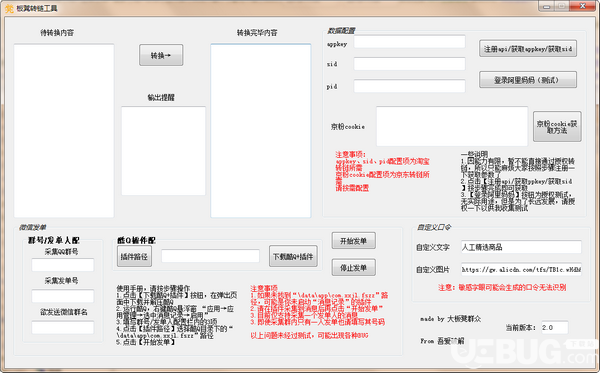The width and height of the screenshot is (600, 373).
Task: Click the 输出提醒 message box
Action: [x=163, y=151]
